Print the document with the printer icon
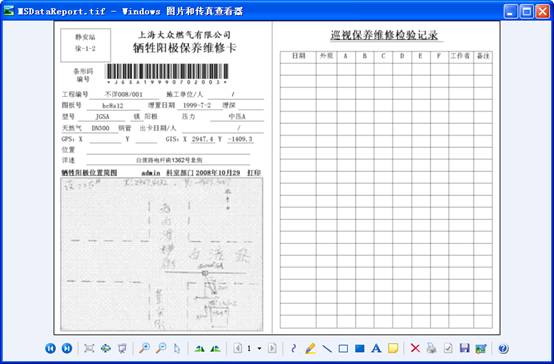554x364 pixels. (431, 348)
